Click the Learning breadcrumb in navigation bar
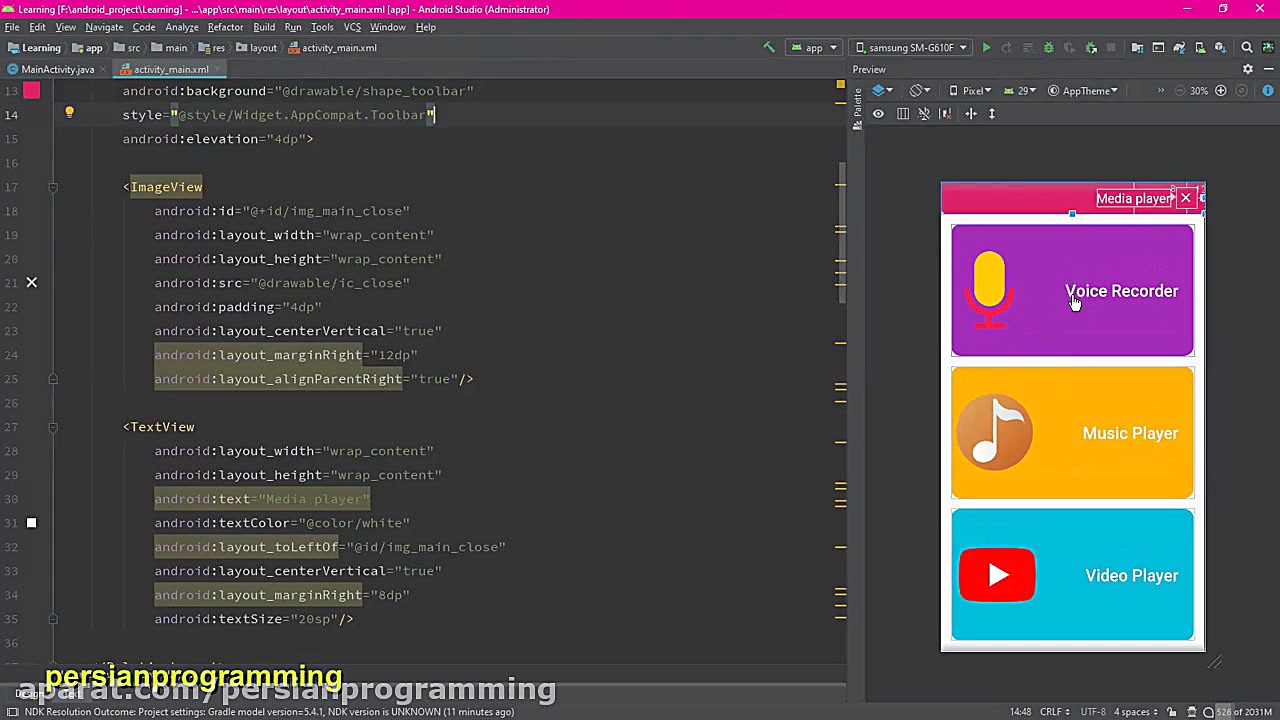The width and height of the screenshot is (1280, 720). [34, 48]
